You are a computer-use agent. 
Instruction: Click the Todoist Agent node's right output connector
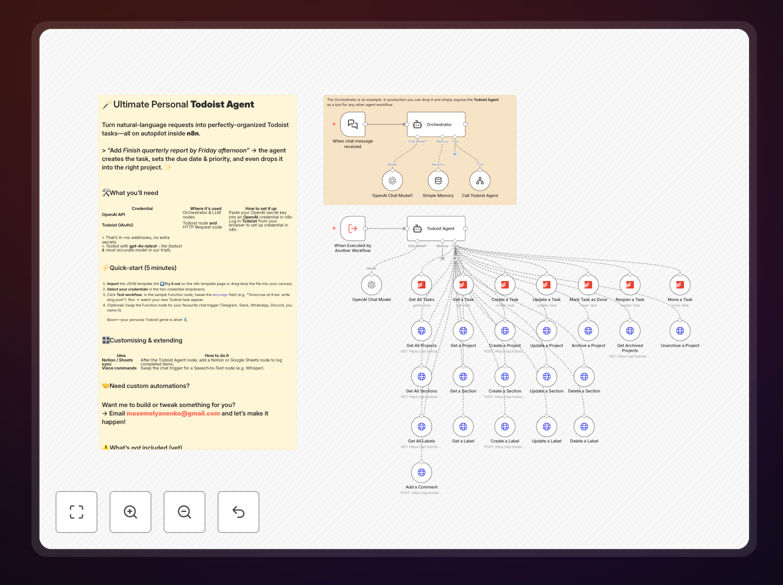coord(465,228)
